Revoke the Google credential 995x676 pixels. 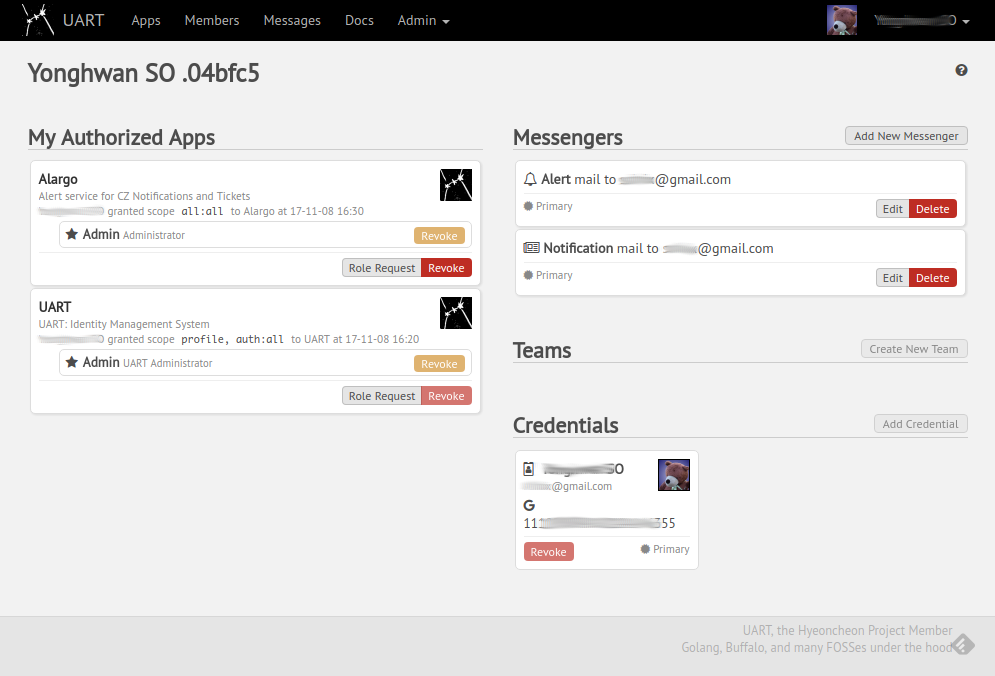(548, 552)
